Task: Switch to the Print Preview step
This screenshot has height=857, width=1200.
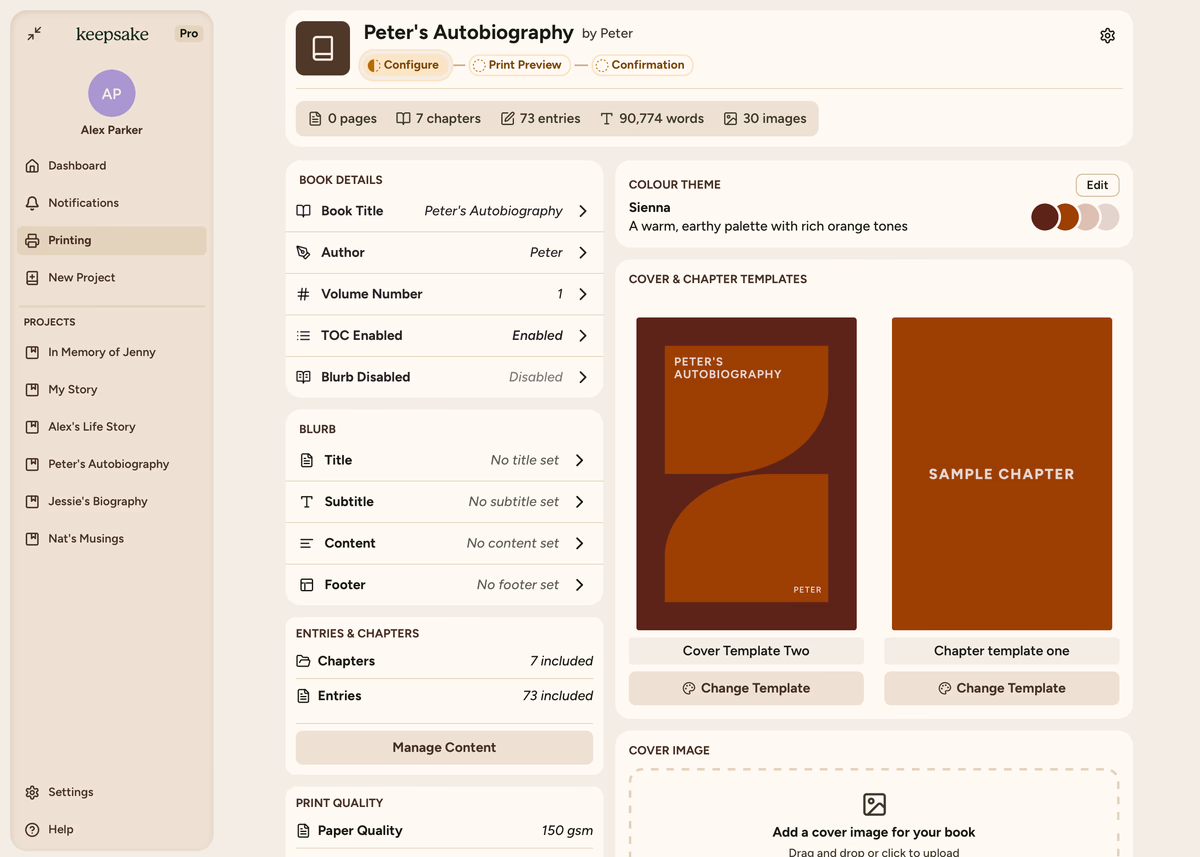Action: (x=519, y=65)
